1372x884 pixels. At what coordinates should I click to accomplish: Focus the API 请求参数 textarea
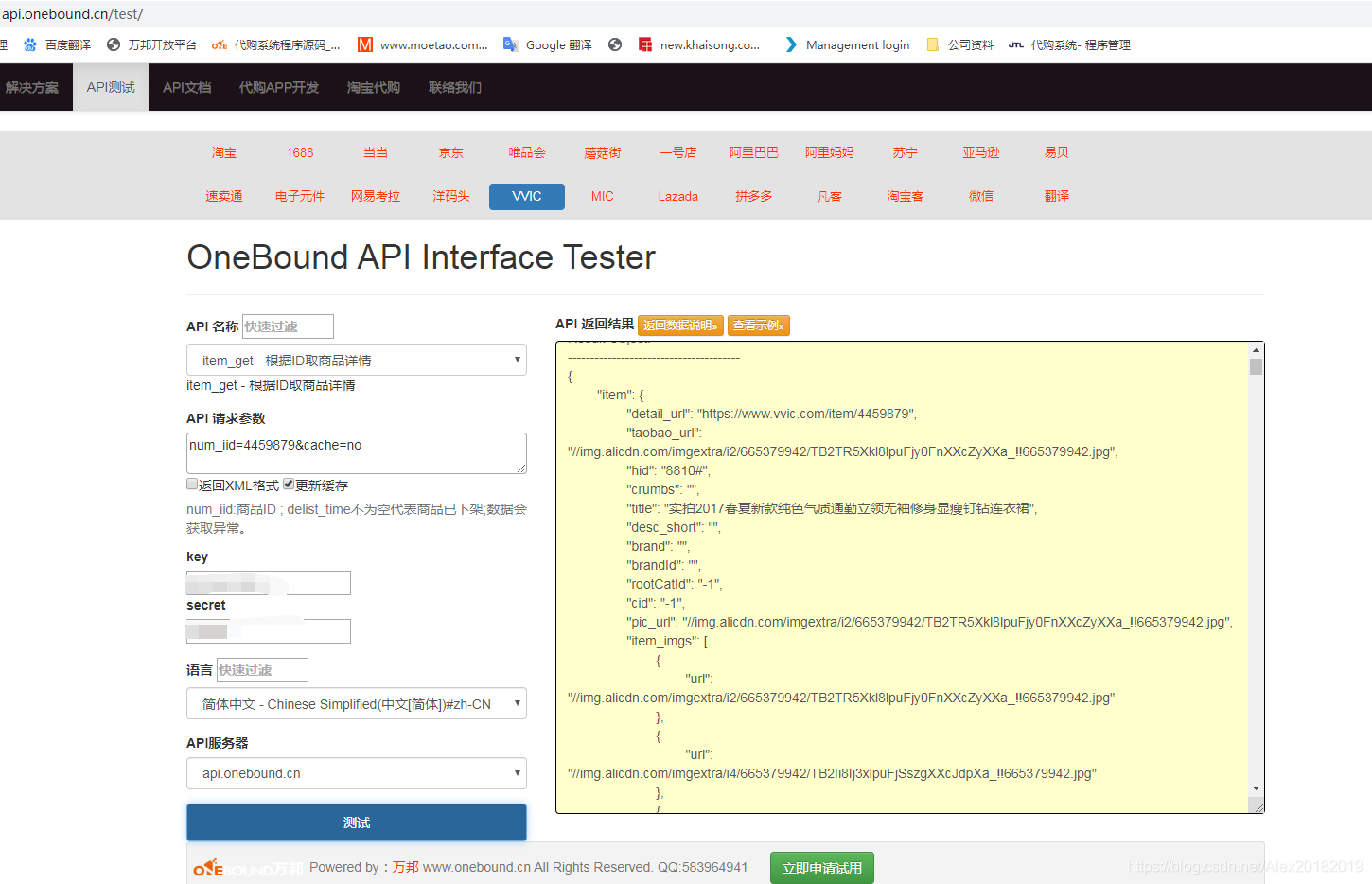click(357, 453)
